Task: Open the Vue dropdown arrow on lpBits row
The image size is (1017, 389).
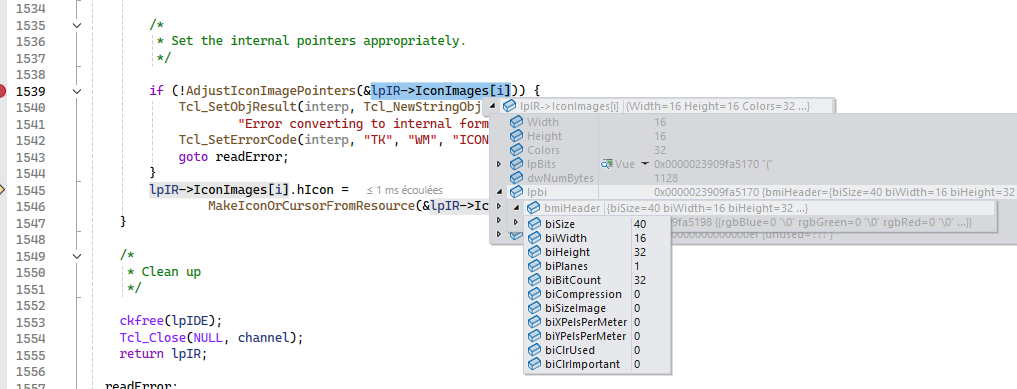Action: [x=645, y=164]
